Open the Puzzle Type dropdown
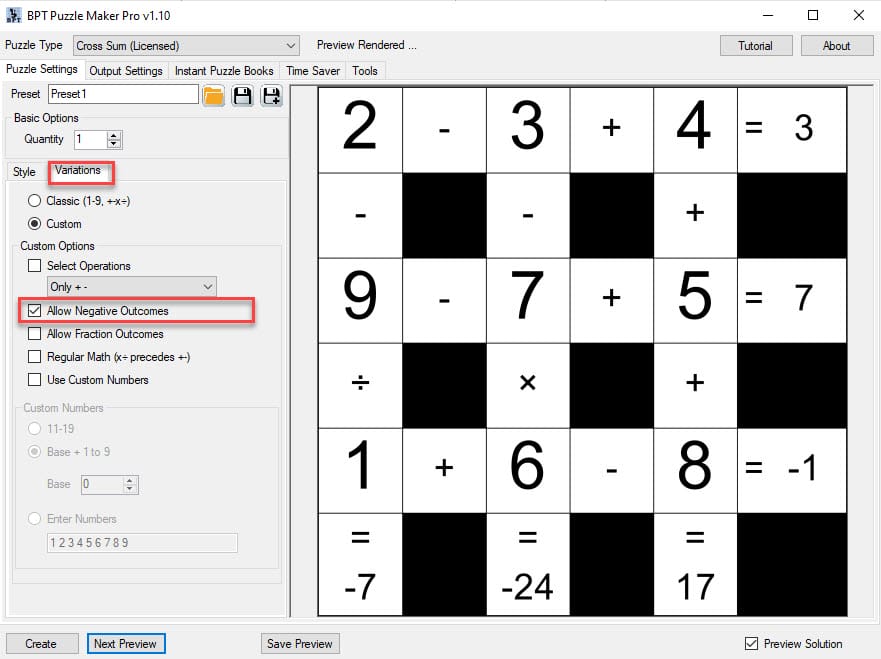 290,45
